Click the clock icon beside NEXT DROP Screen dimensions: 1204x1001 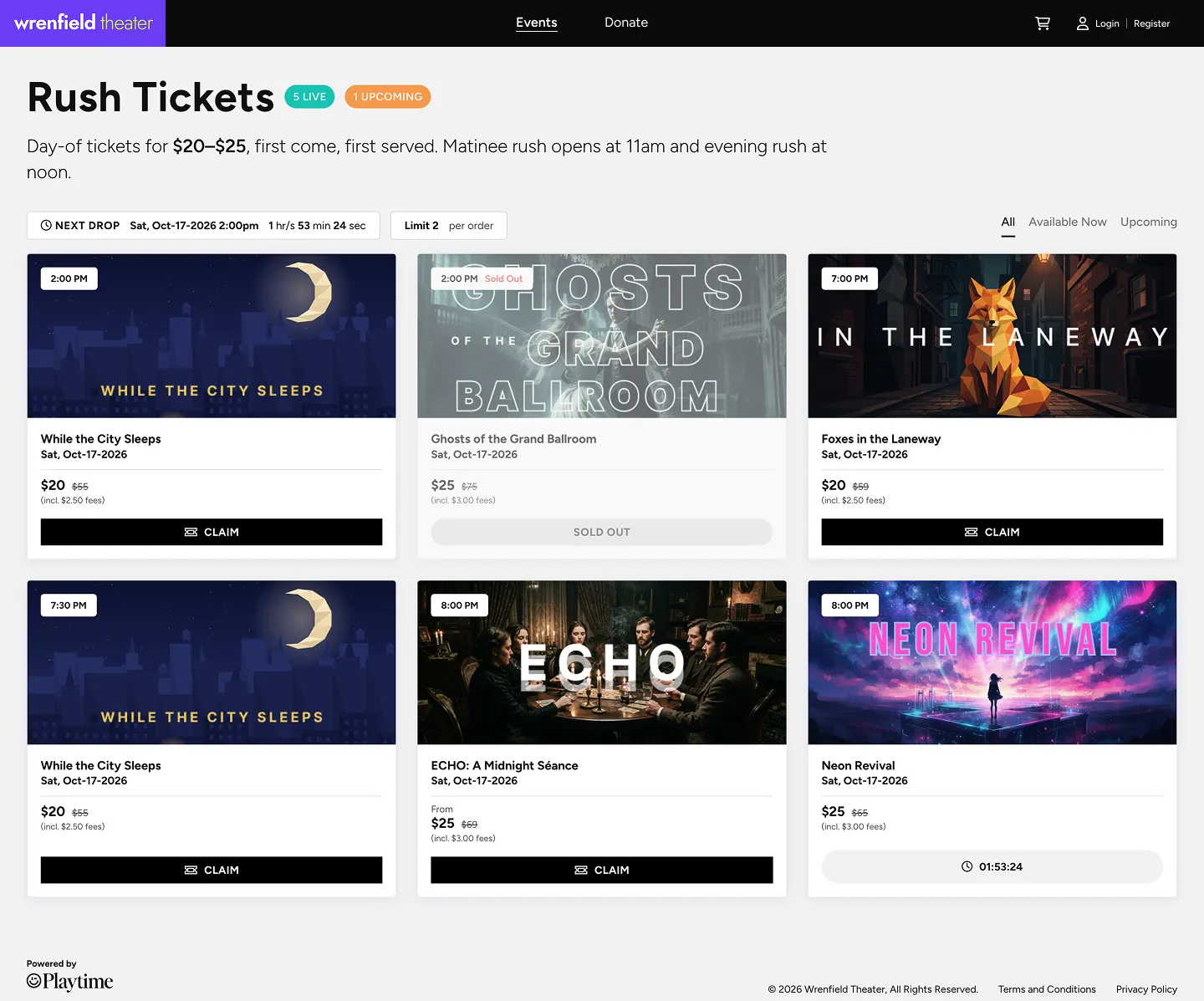(47, 226)
